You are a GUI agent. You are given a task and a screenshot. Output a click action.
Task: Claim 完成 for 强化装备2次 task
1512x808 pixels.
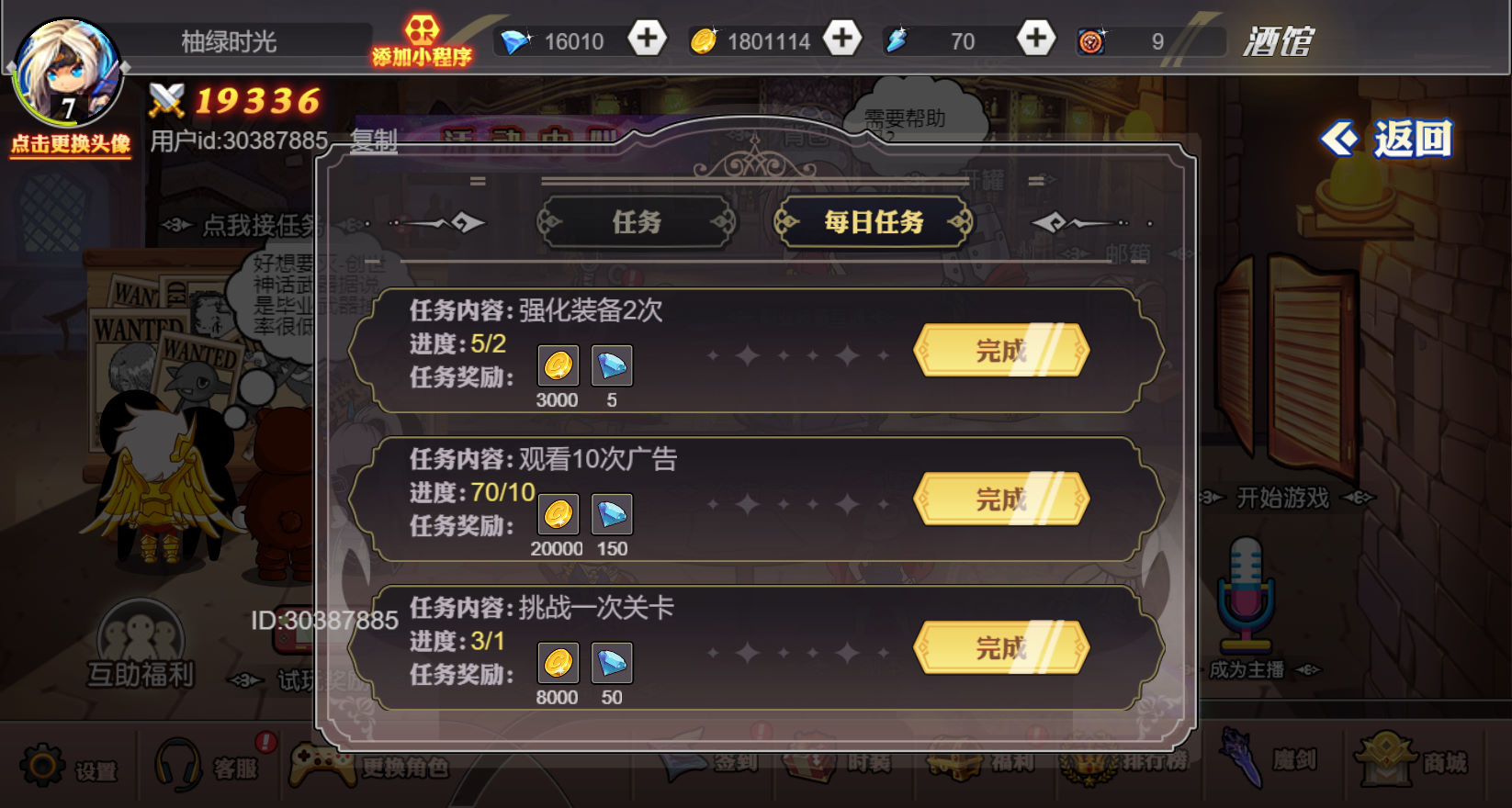tap(1001, 350)
